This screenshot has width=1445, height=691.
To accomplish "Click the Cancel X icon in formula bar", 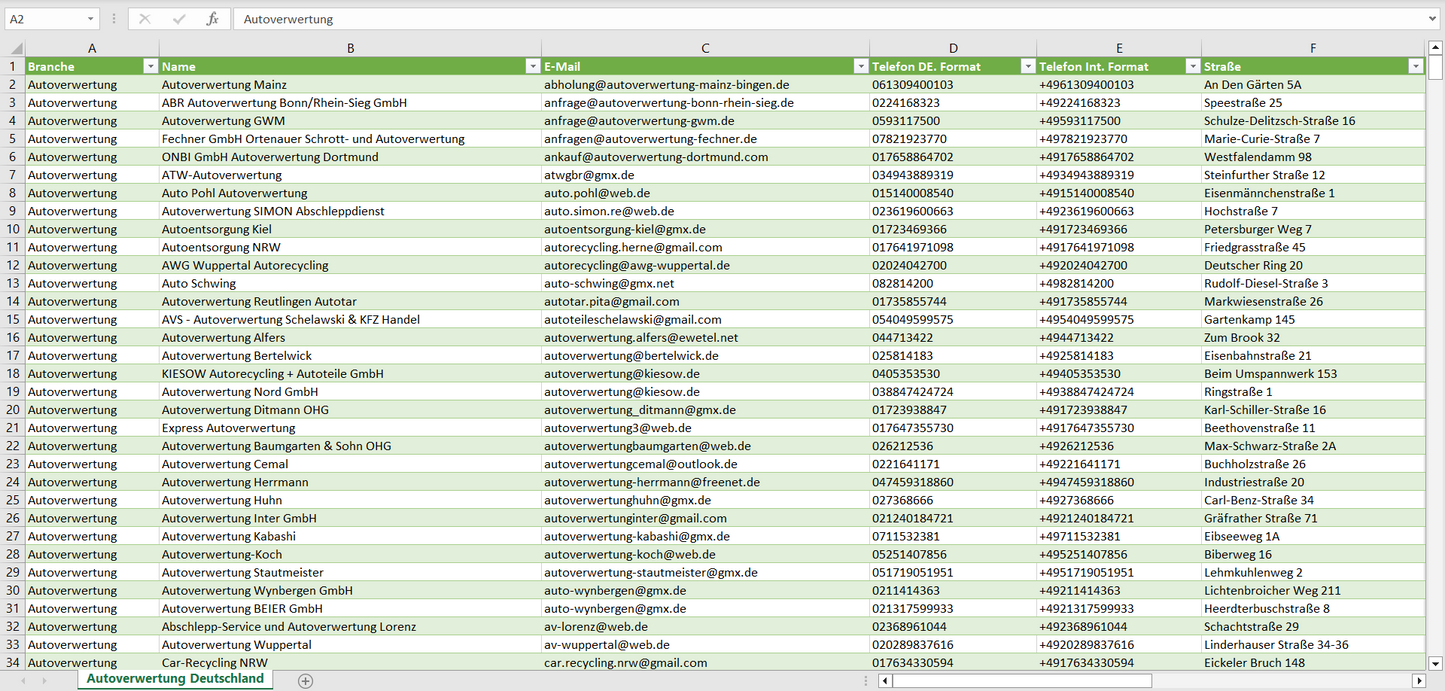I will click(x=145, y=19).
